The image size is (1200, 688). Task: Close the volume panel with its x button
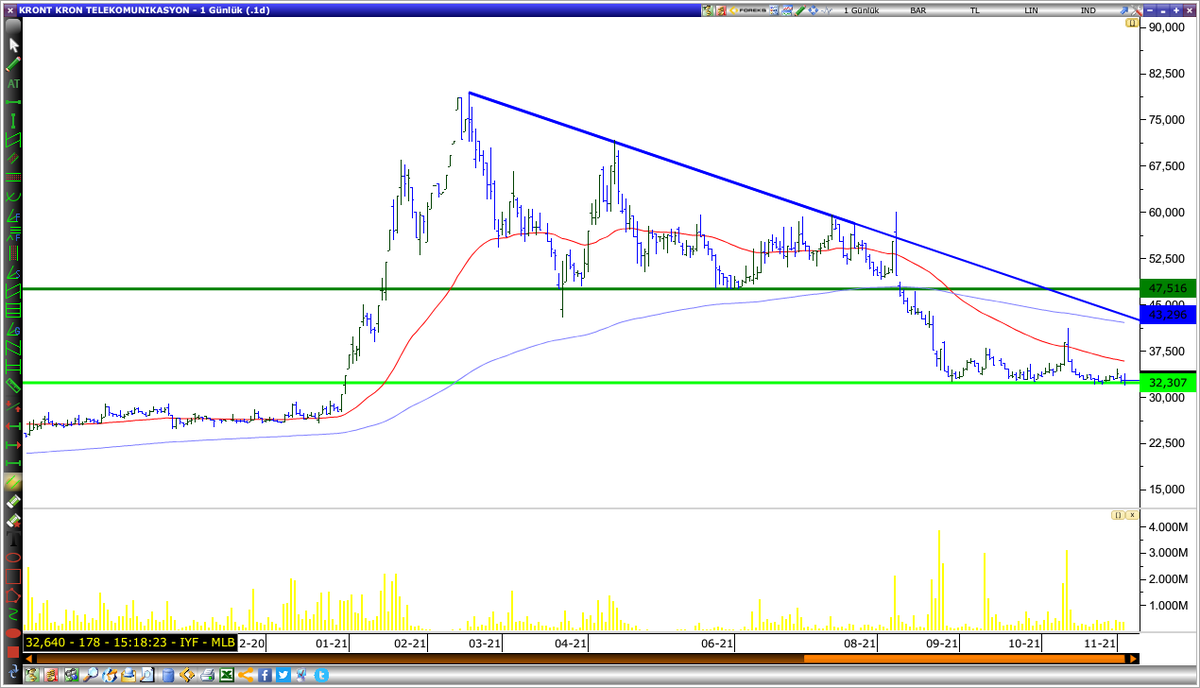pyautogui.click(x=1131, y=514)
